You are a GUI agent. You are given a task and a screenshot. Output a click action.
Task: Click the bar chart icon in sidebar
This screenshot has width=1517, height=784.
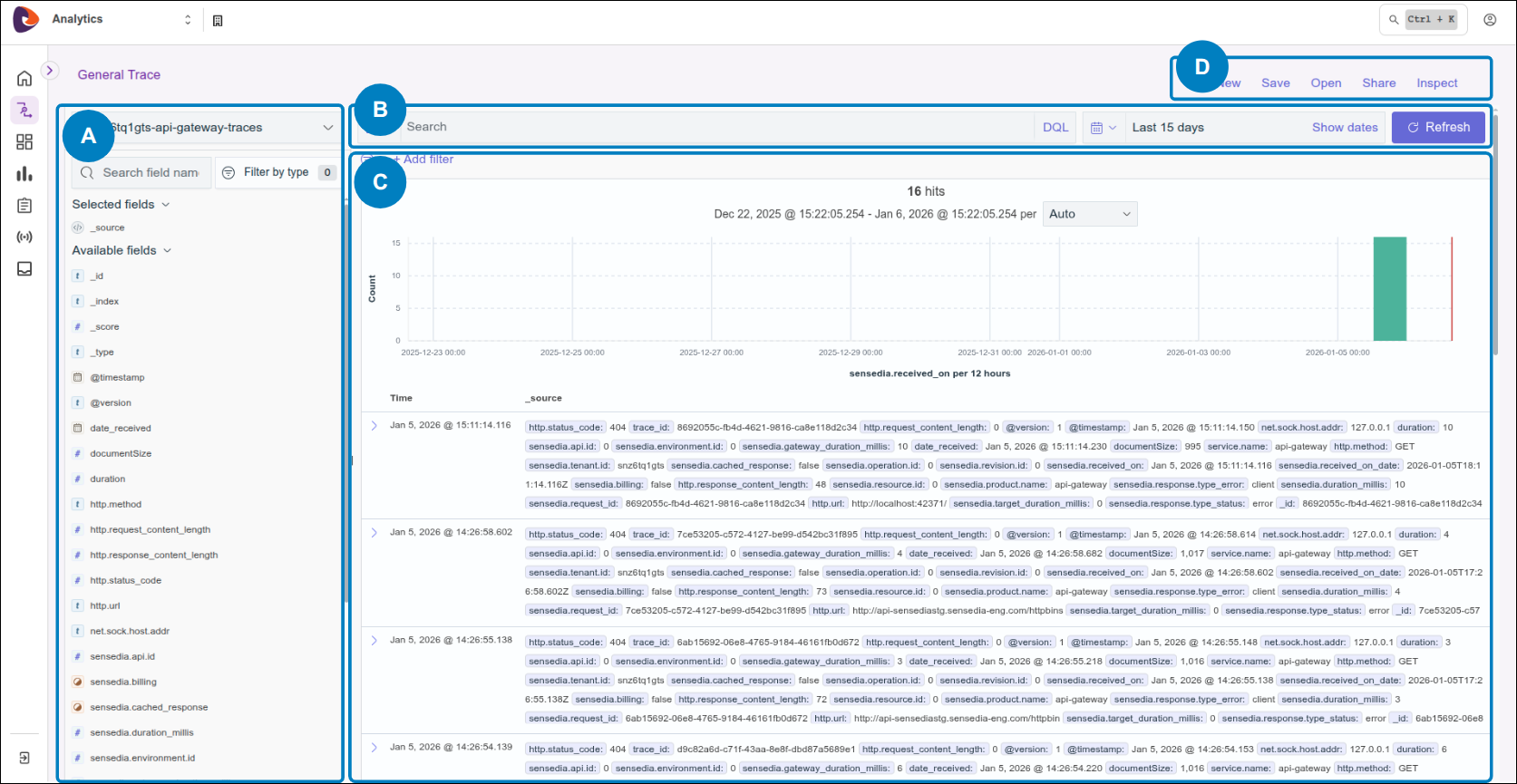coord(24,174)
